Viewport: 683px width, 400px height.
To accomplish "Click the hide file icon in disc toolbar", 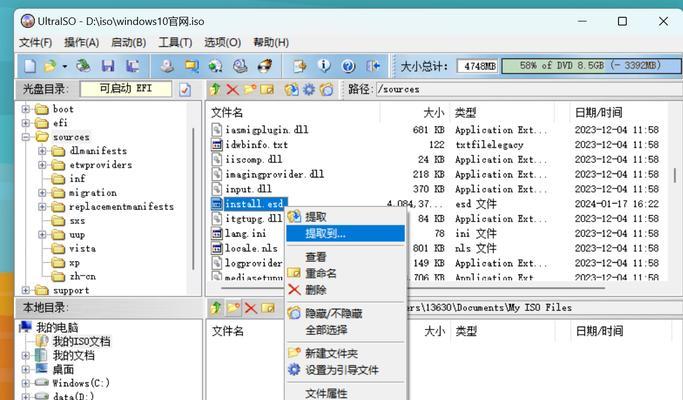I will pos(327,89).
